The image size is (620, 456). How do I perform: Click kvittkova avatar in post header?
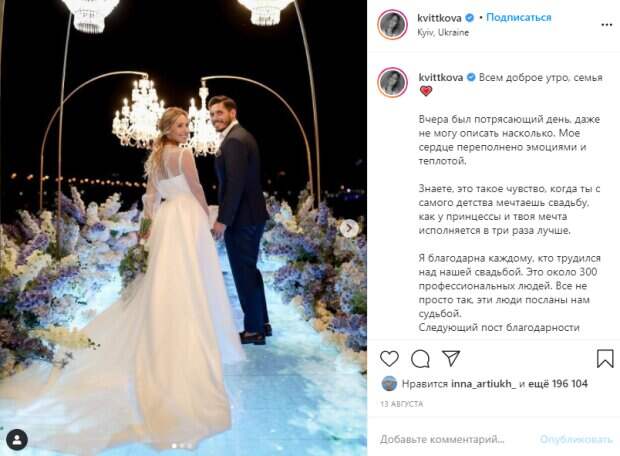pos(392,25)
